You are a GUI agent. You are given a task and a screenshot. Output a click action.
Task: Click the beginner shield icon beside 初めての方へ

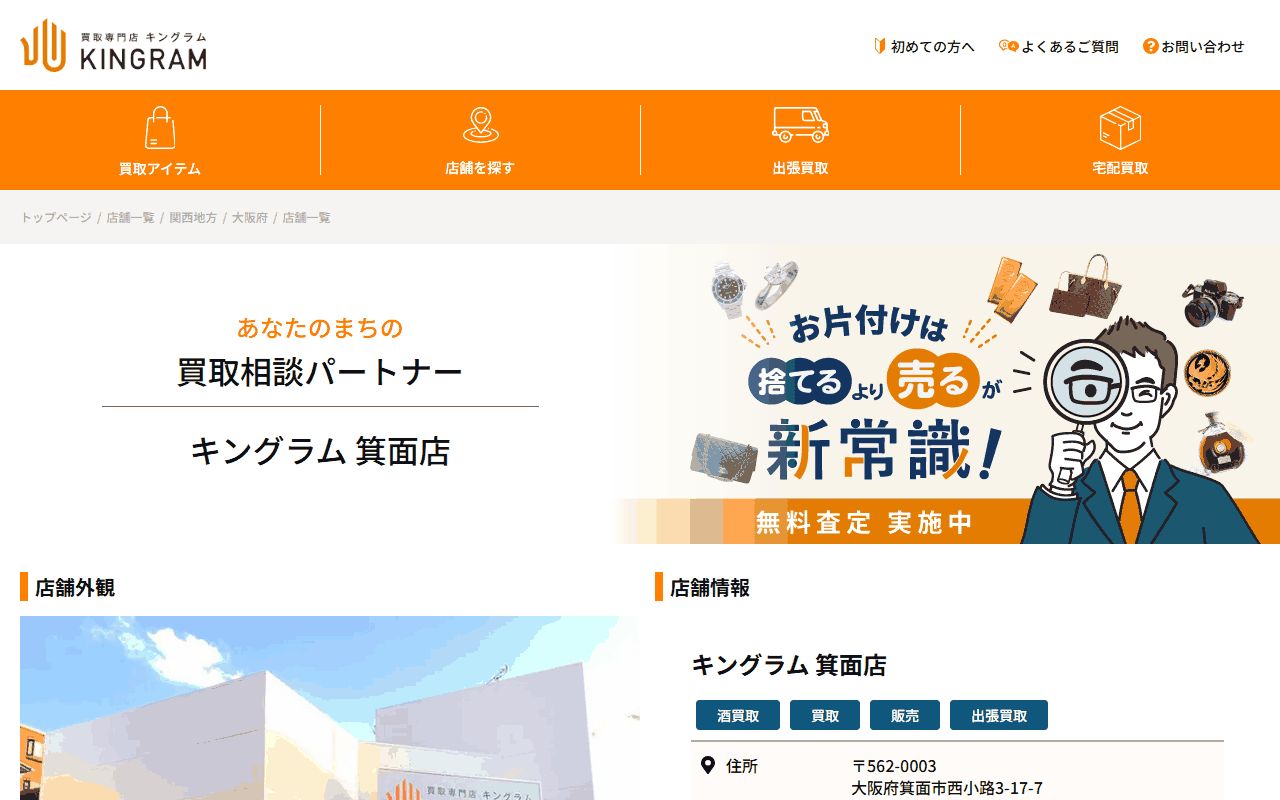pyautogui.click(x=880, y=46)
